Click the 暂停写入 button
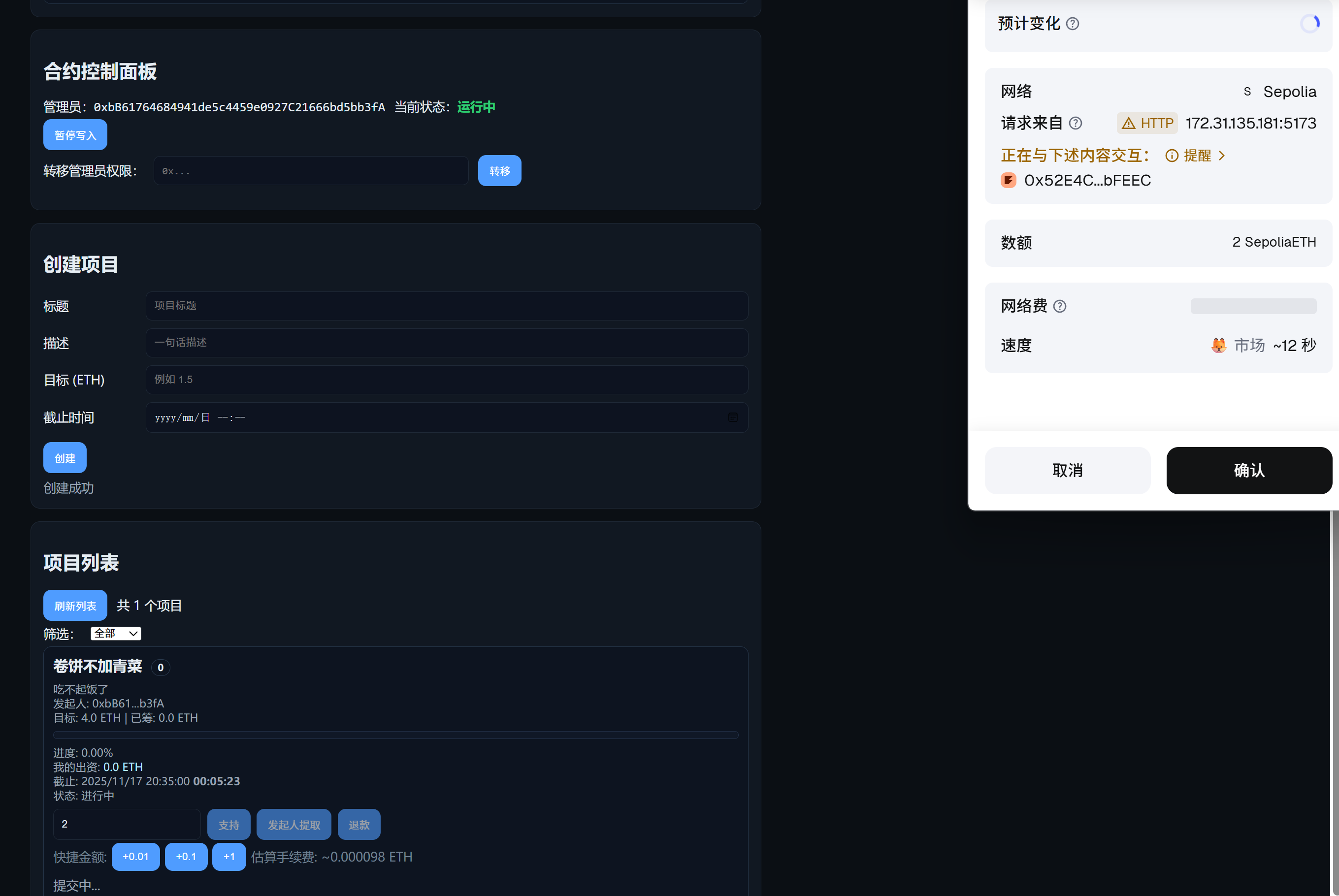The width and height of the screenshot is (1339, 896). click(75, 135)
